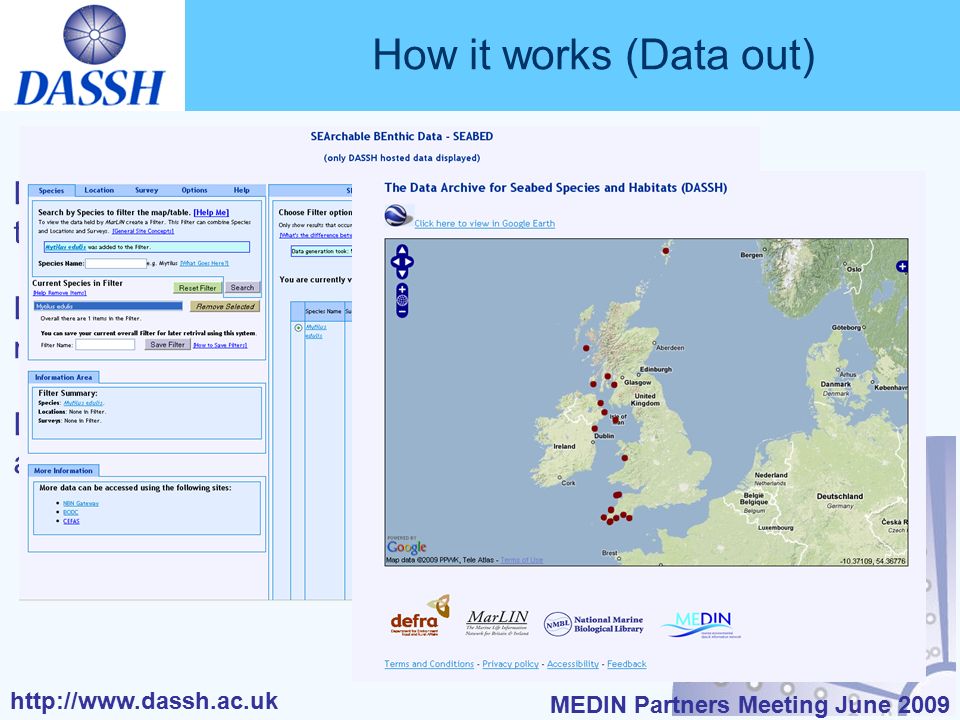This screenshot has height=720, width=960.
Task: Open the BODC link
Action: click(70, 512)
